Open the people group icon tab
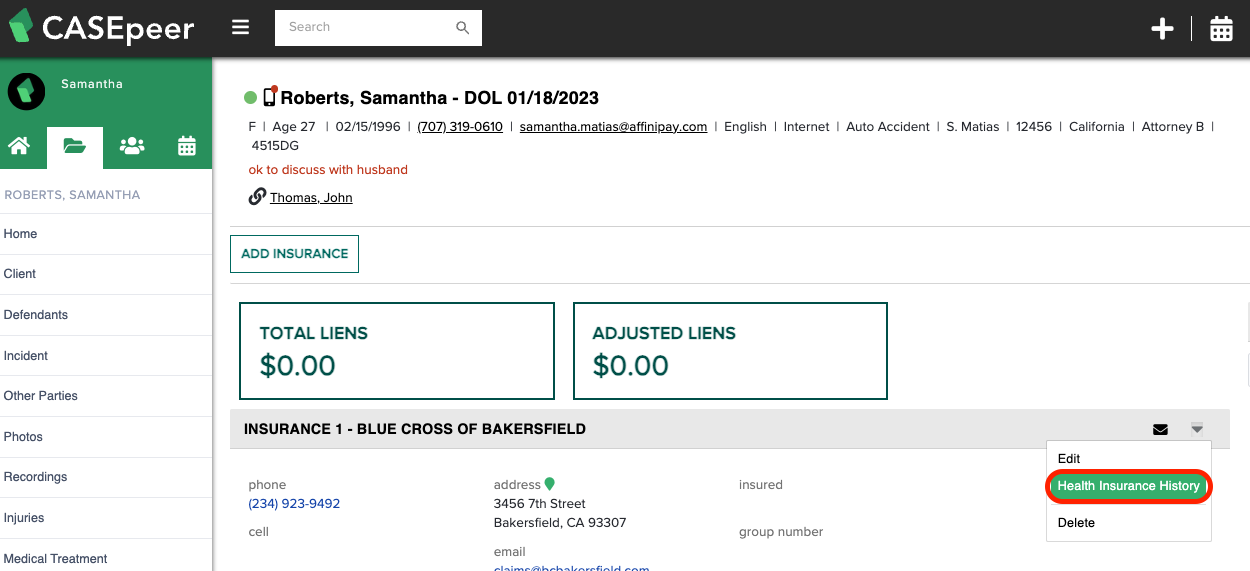The width and height of the screenshot is (1250, 571). [x=131, y=146]
